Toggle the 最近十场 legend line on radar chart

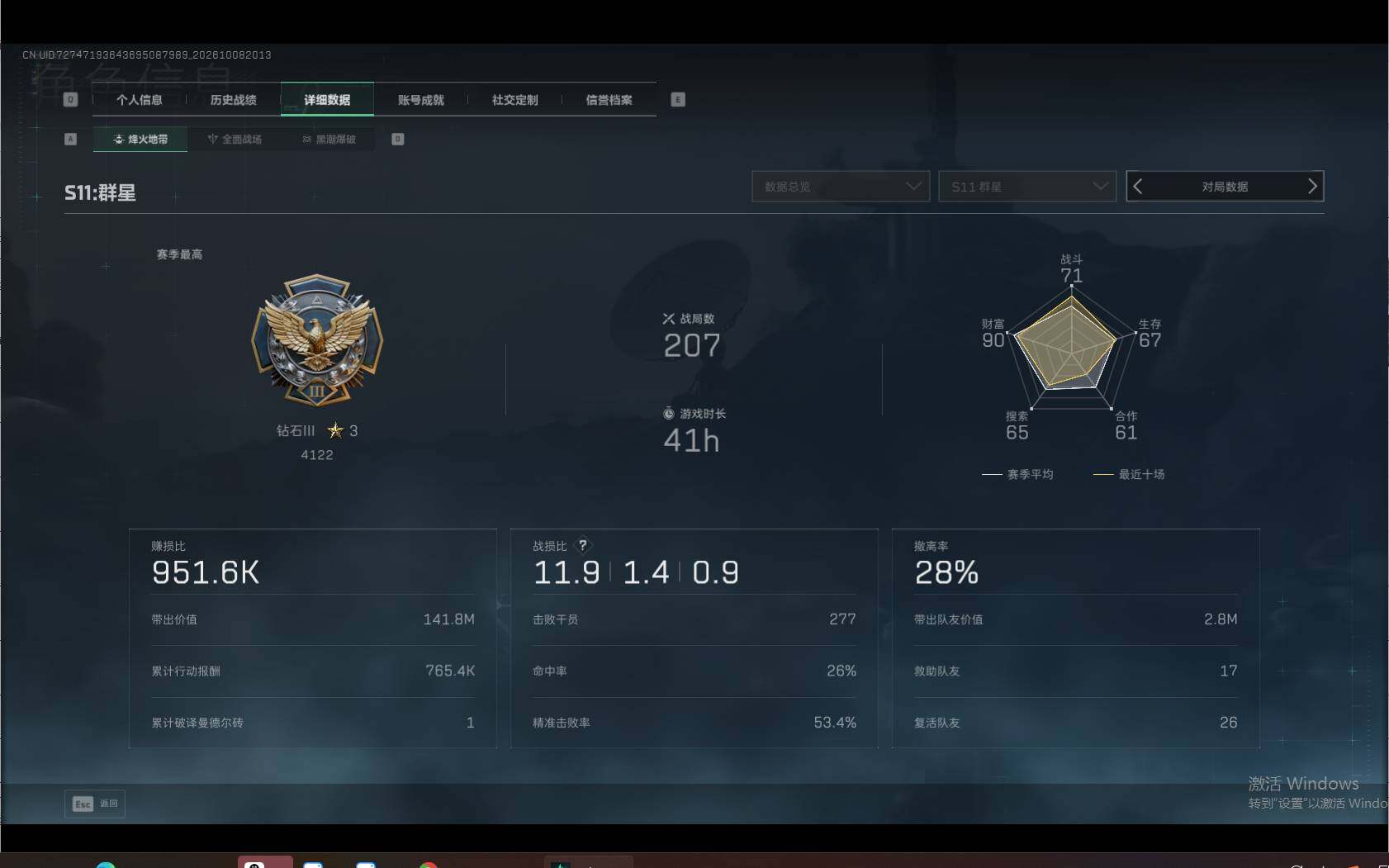pyautogui.click(x=1129, y=474)
